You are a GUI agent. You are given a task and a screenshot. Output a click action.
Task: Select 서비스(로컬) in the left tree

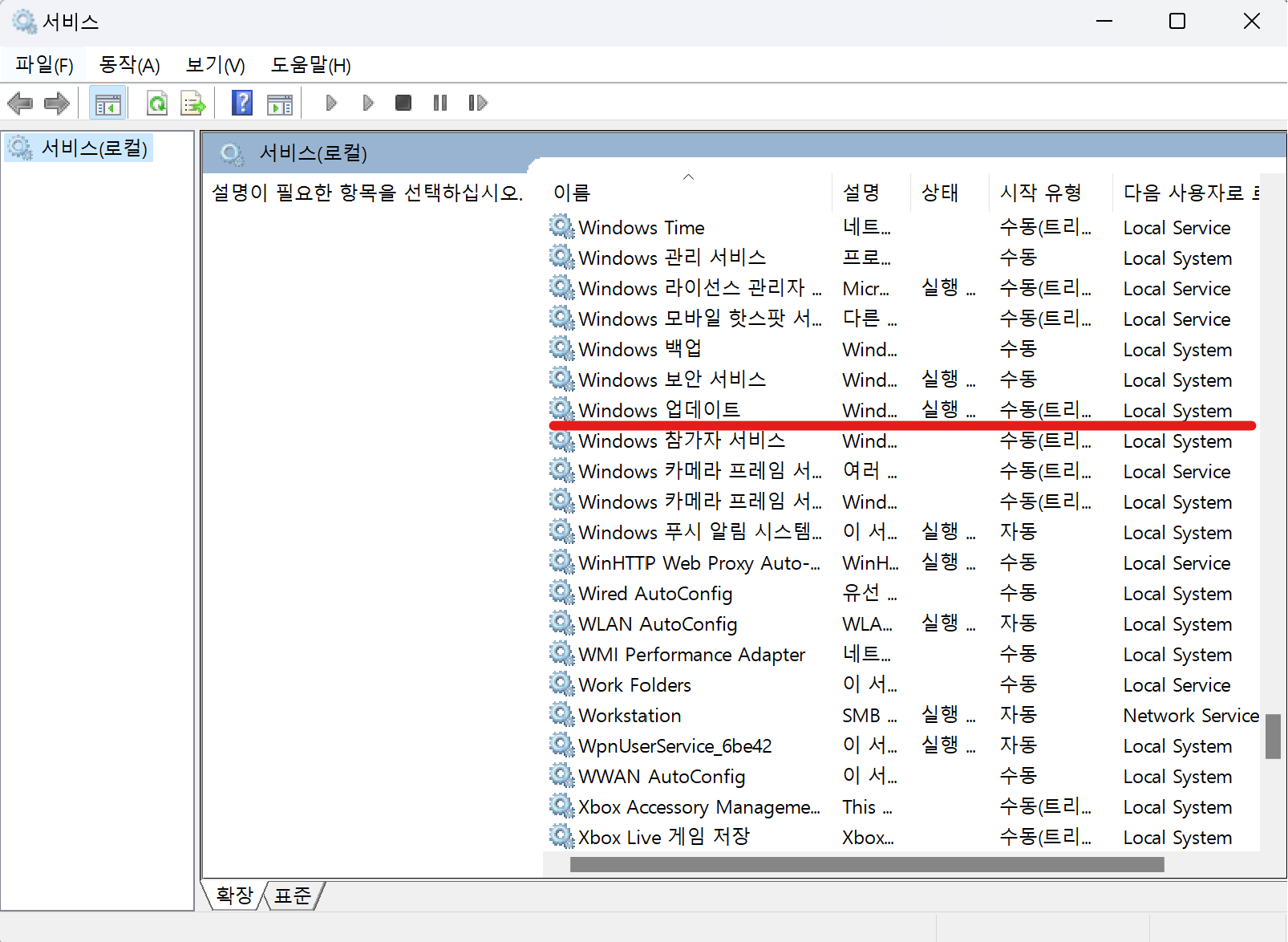click(x=79, y=148)
